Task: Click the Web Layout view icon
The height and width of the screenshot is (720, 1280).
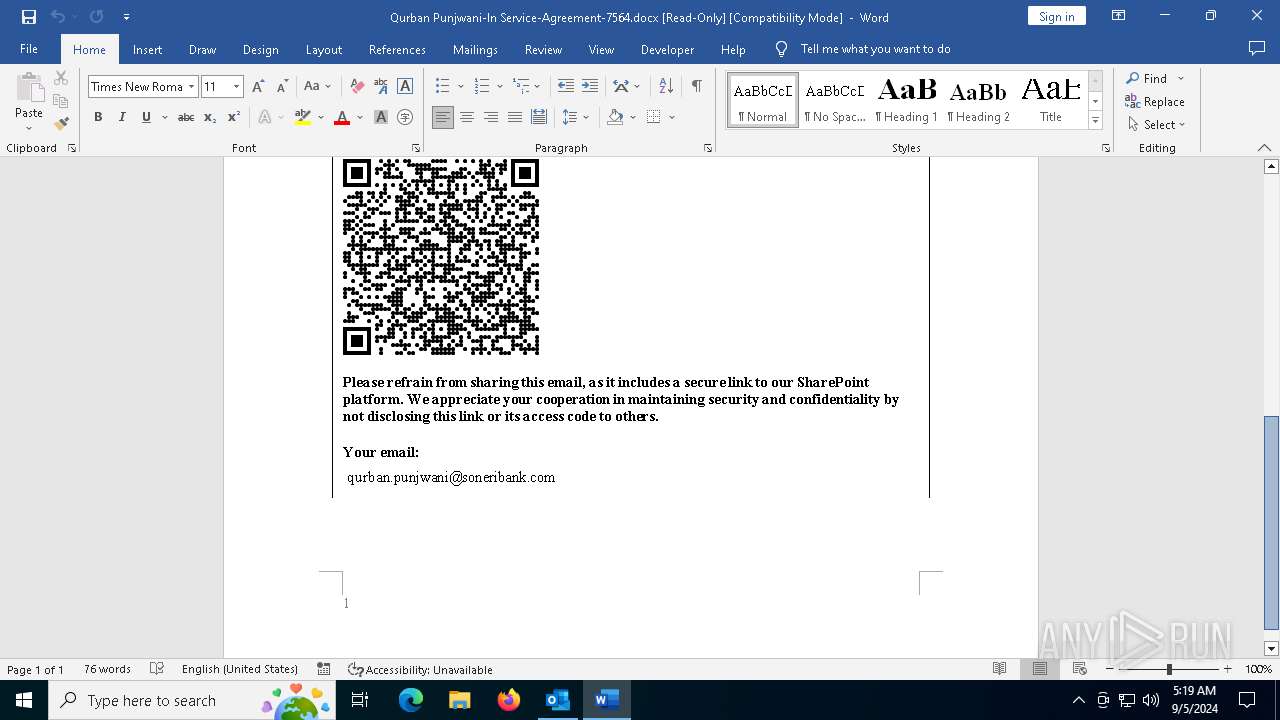Action: click(1079, 669)
